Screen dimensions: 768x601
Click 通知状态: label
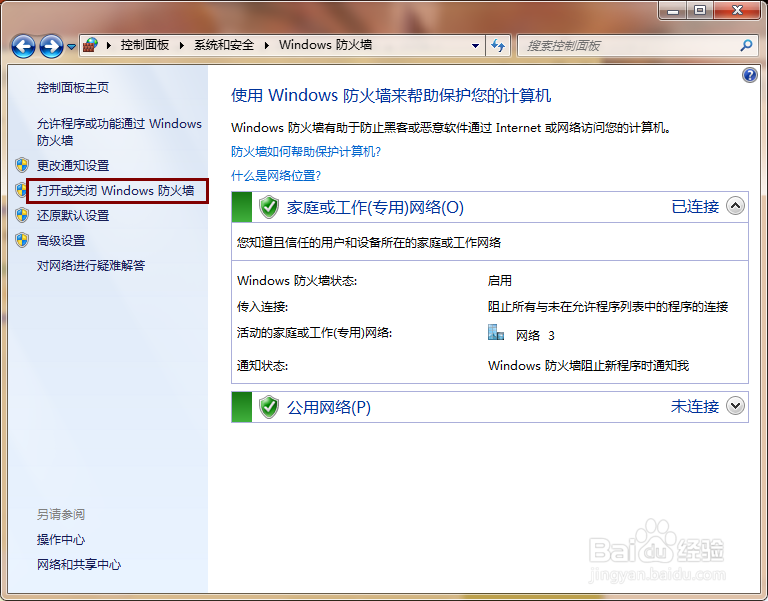[262, 365]
